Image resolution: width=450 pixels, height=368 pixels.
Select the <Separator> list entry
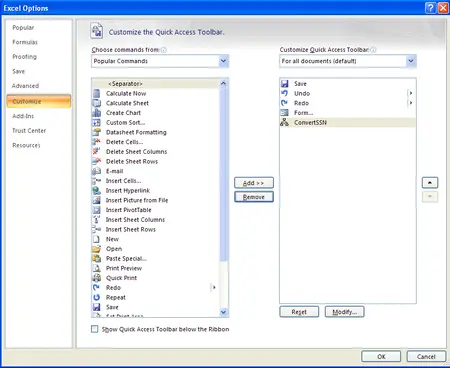pyautogui.click(x=156, y=84)
